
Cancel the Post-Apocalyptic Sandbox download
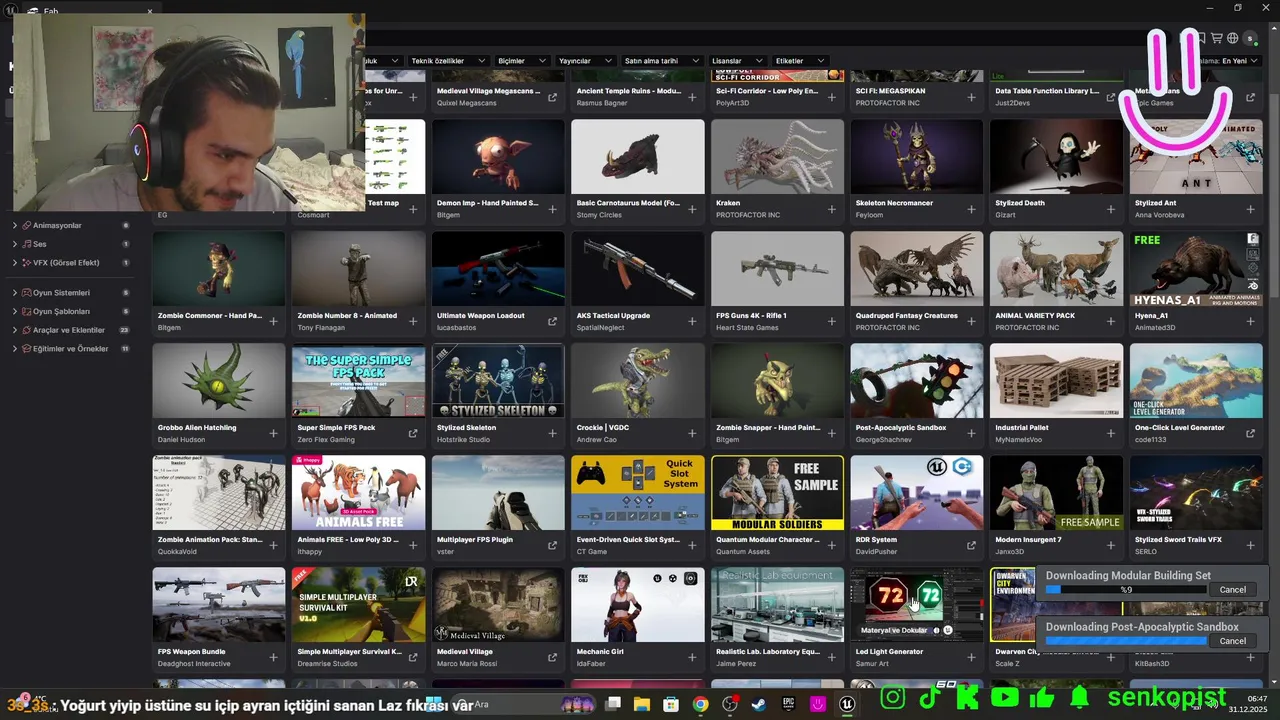1233,641
